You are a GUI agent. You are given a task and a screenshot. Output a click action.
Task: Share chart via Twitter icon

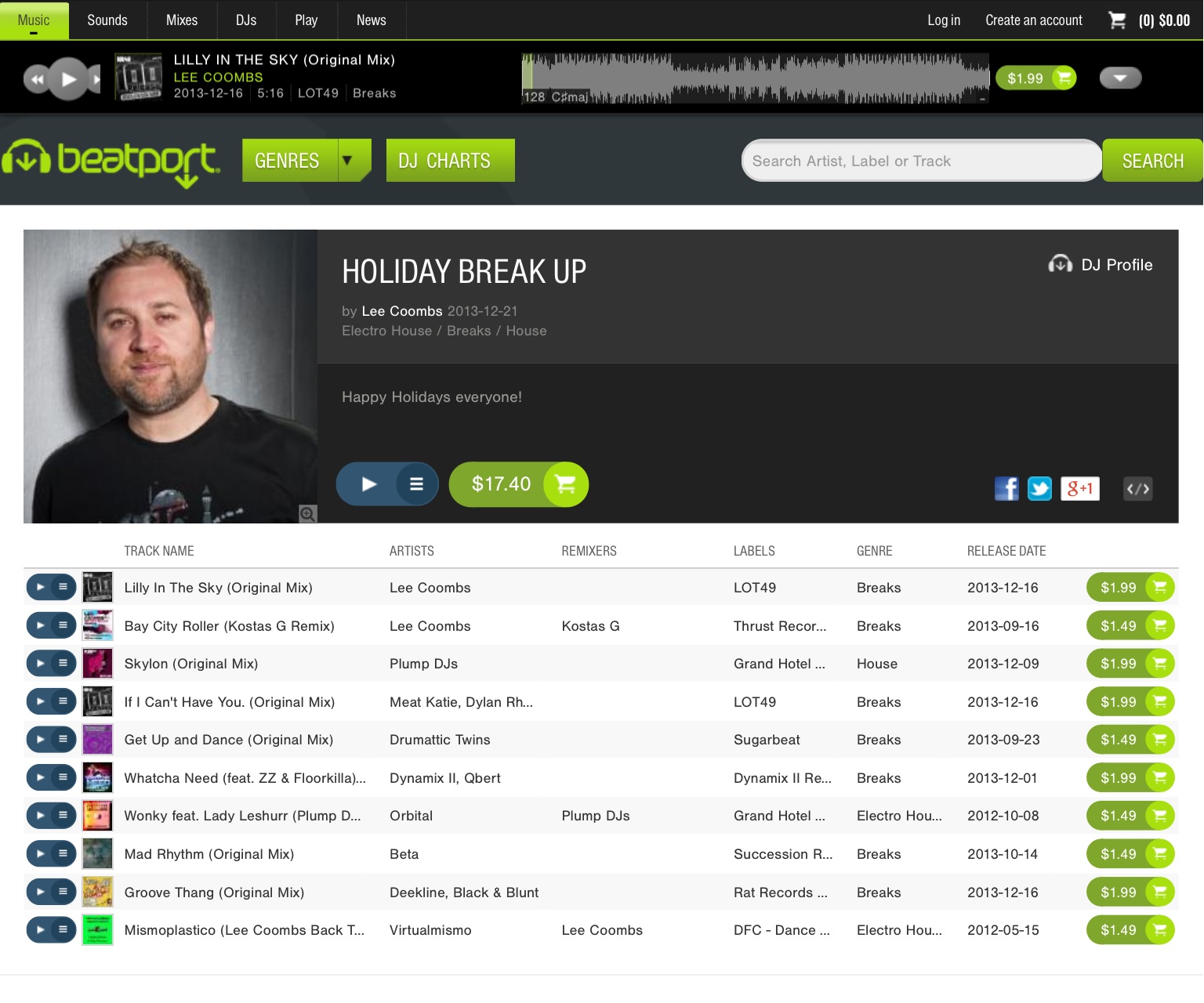click(x=1039, y=489)
